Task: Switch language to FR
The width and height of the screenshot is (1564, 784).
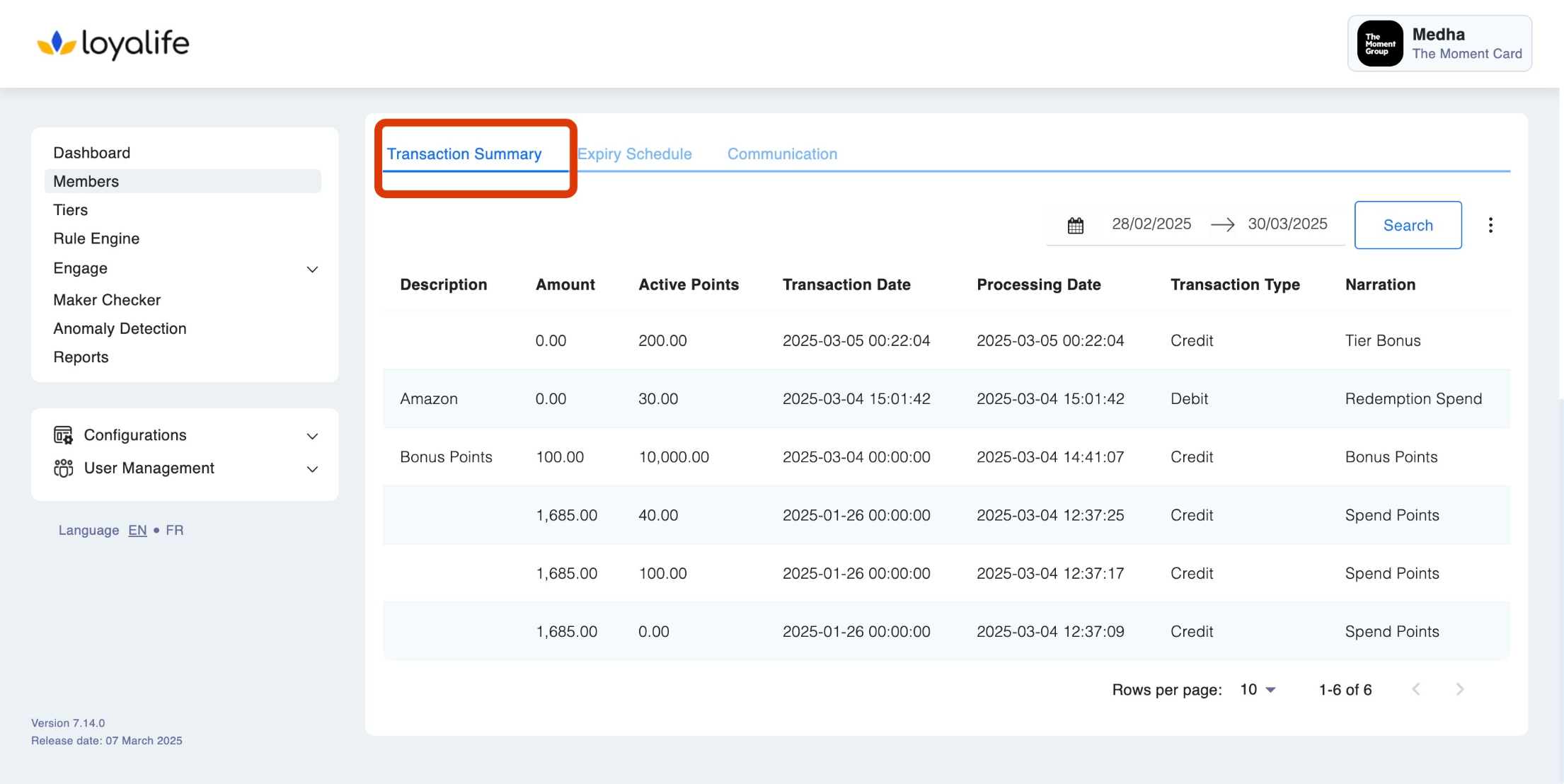Action: [x=174, y=530]
